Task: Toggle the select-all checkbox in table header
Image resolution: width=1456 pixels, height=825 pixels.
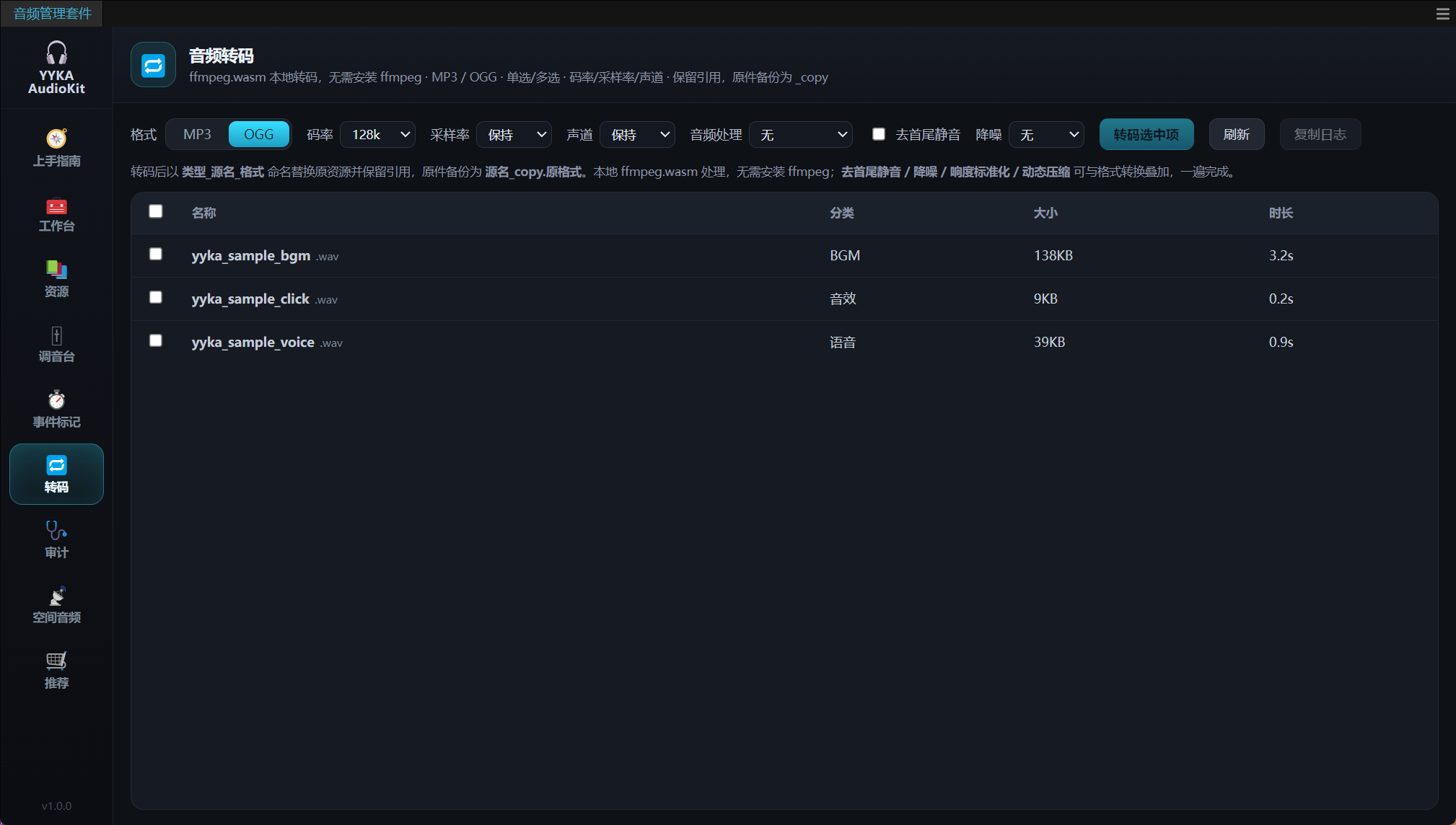Action: [x=156, y=211]
